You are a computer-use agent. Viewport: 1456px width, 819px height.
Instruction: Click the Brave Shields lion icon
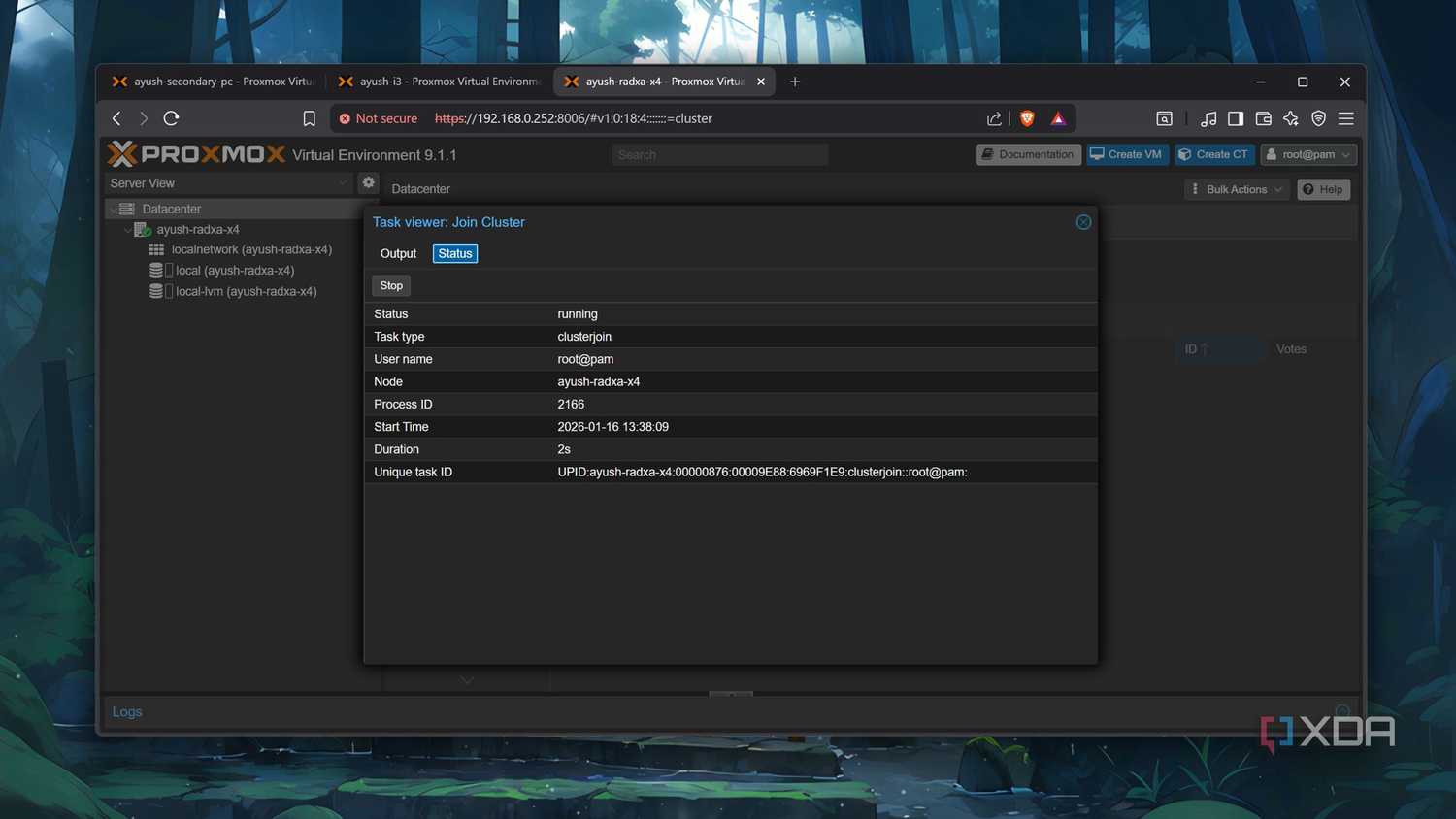coord(1027,118)
